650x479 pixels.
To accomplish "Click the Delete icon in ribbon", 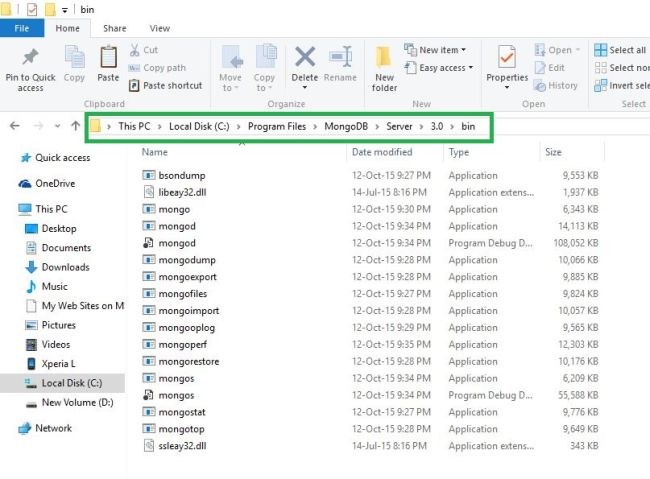I will tap(305, 57).
